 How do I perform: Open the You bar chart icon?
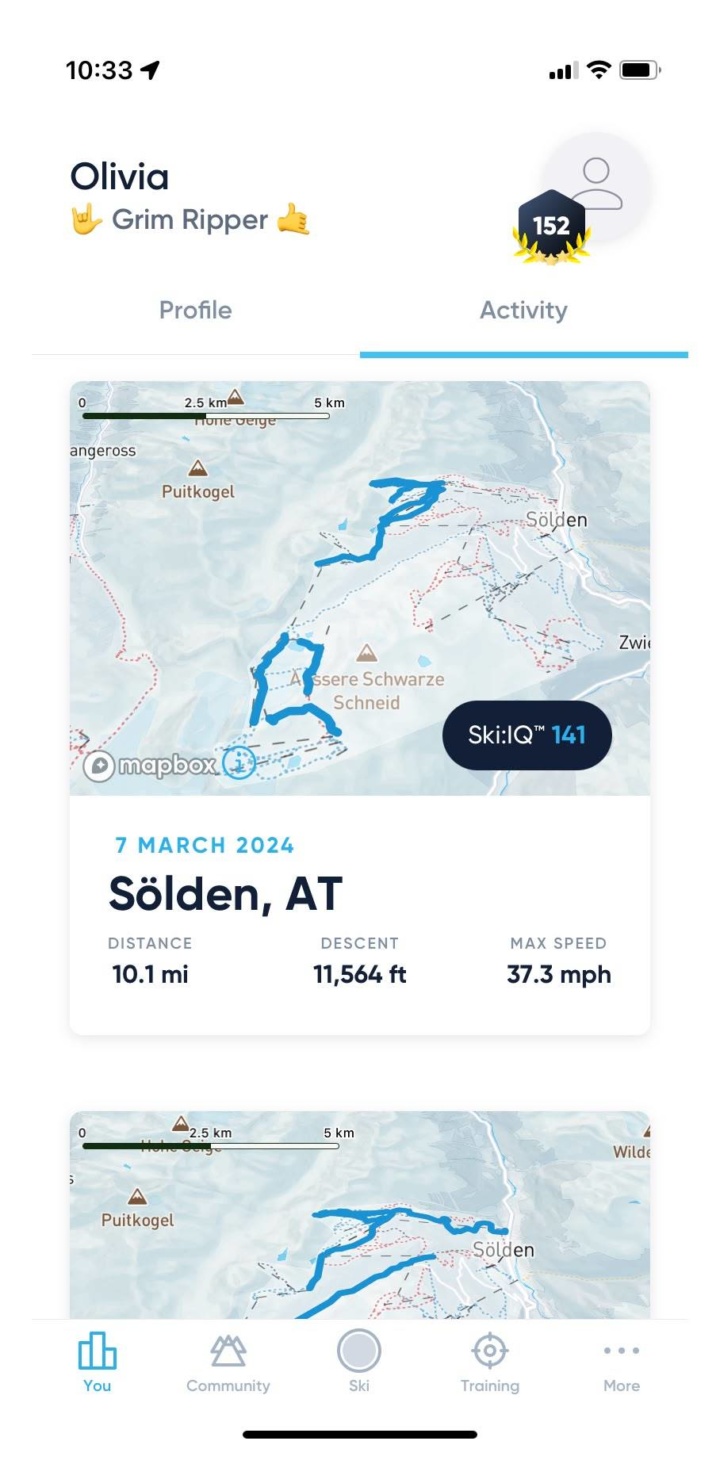point(97,1352)
